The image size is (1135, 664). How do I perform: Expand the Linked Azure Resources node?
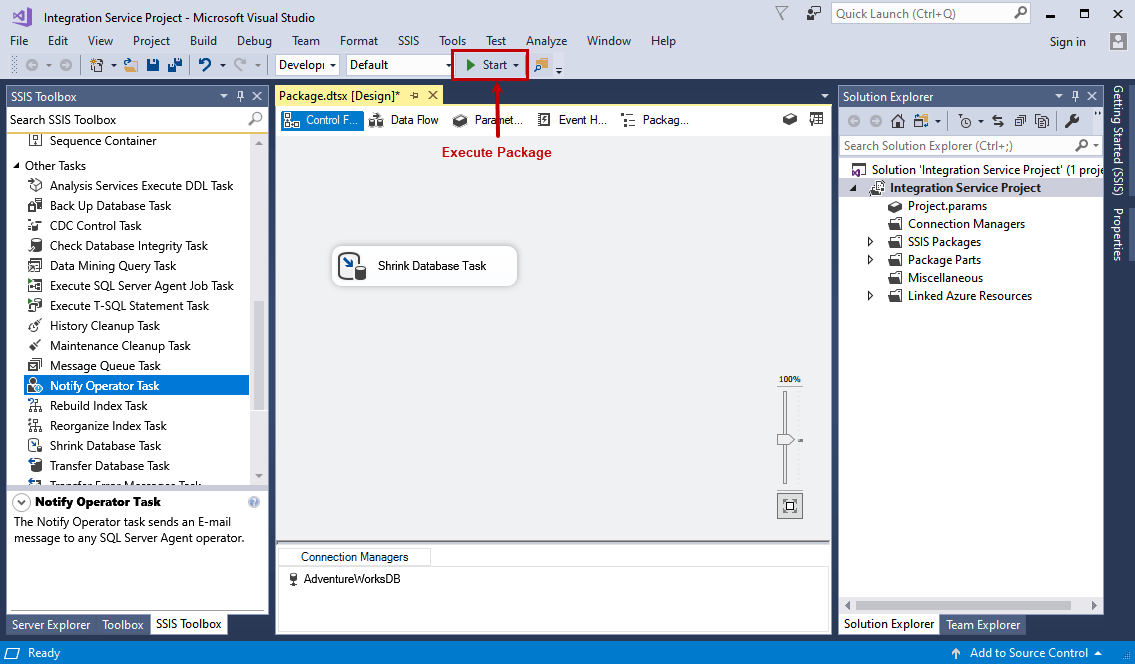point(870,295)
